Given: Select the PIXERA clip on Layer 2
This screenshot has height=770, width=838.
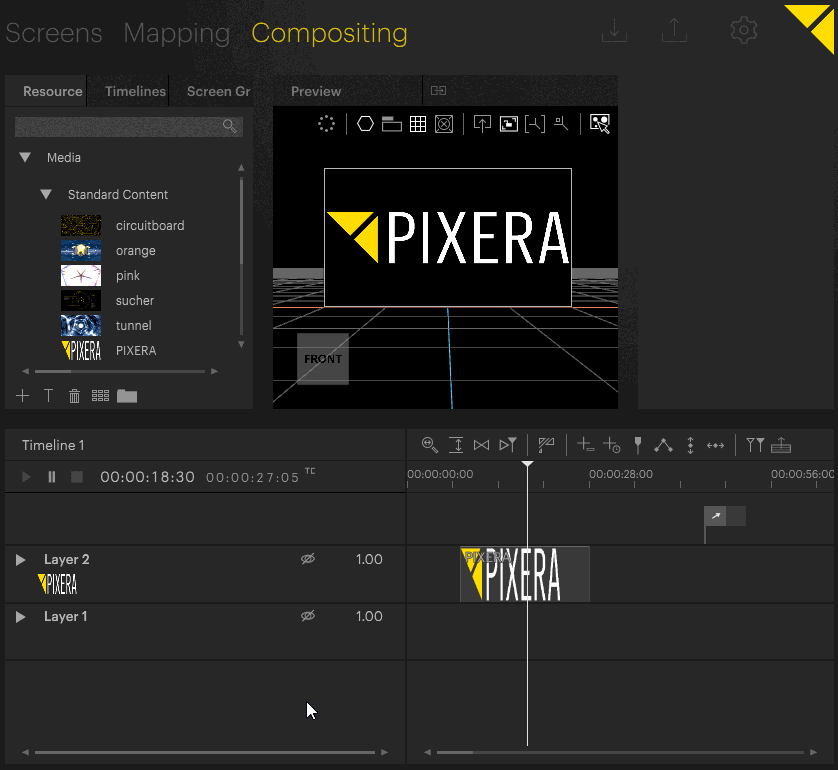Looking at the screenshot, I should [525, 574].
